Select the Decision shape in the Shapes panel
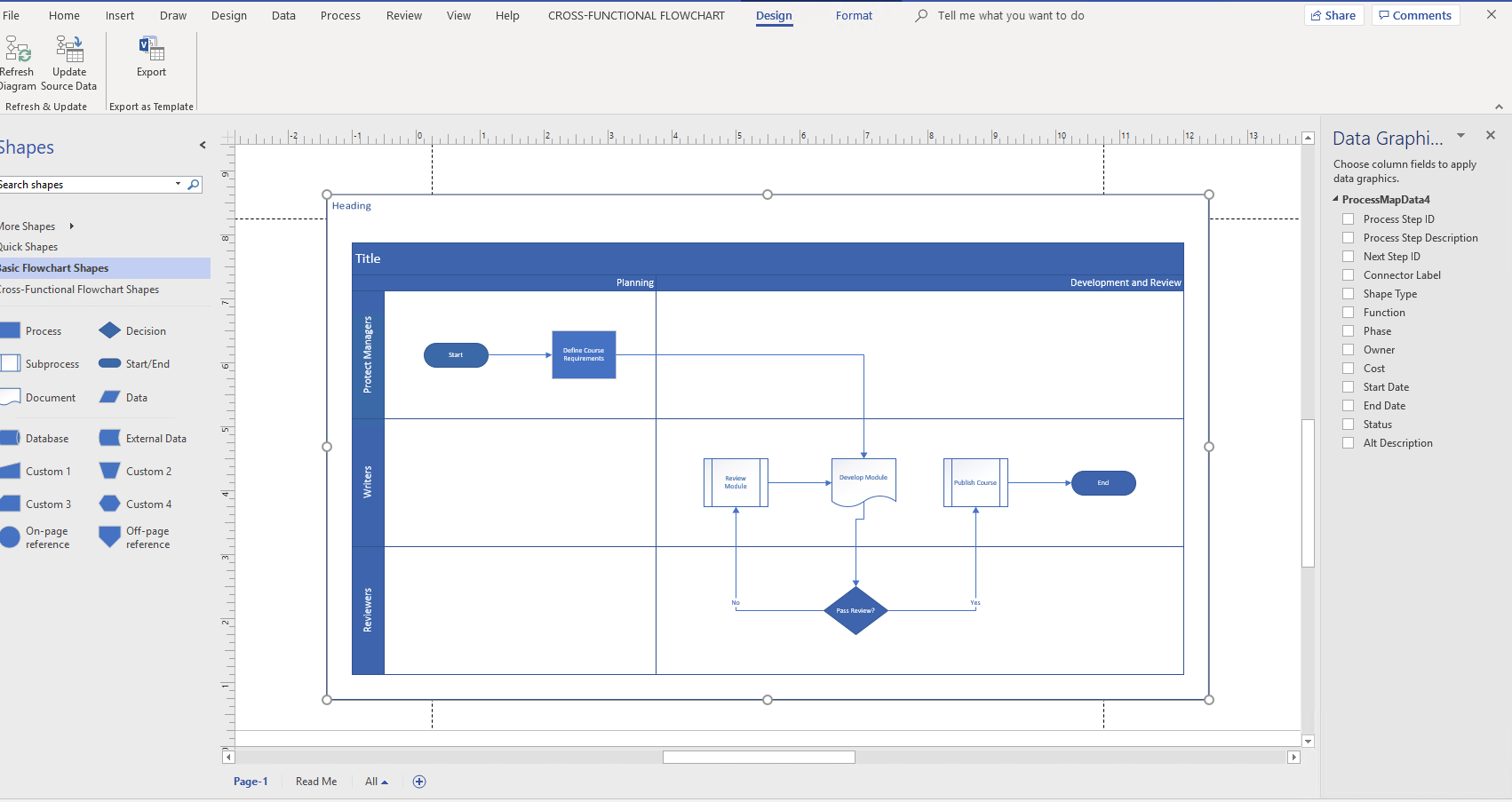1512x802 pixels. 110,330
